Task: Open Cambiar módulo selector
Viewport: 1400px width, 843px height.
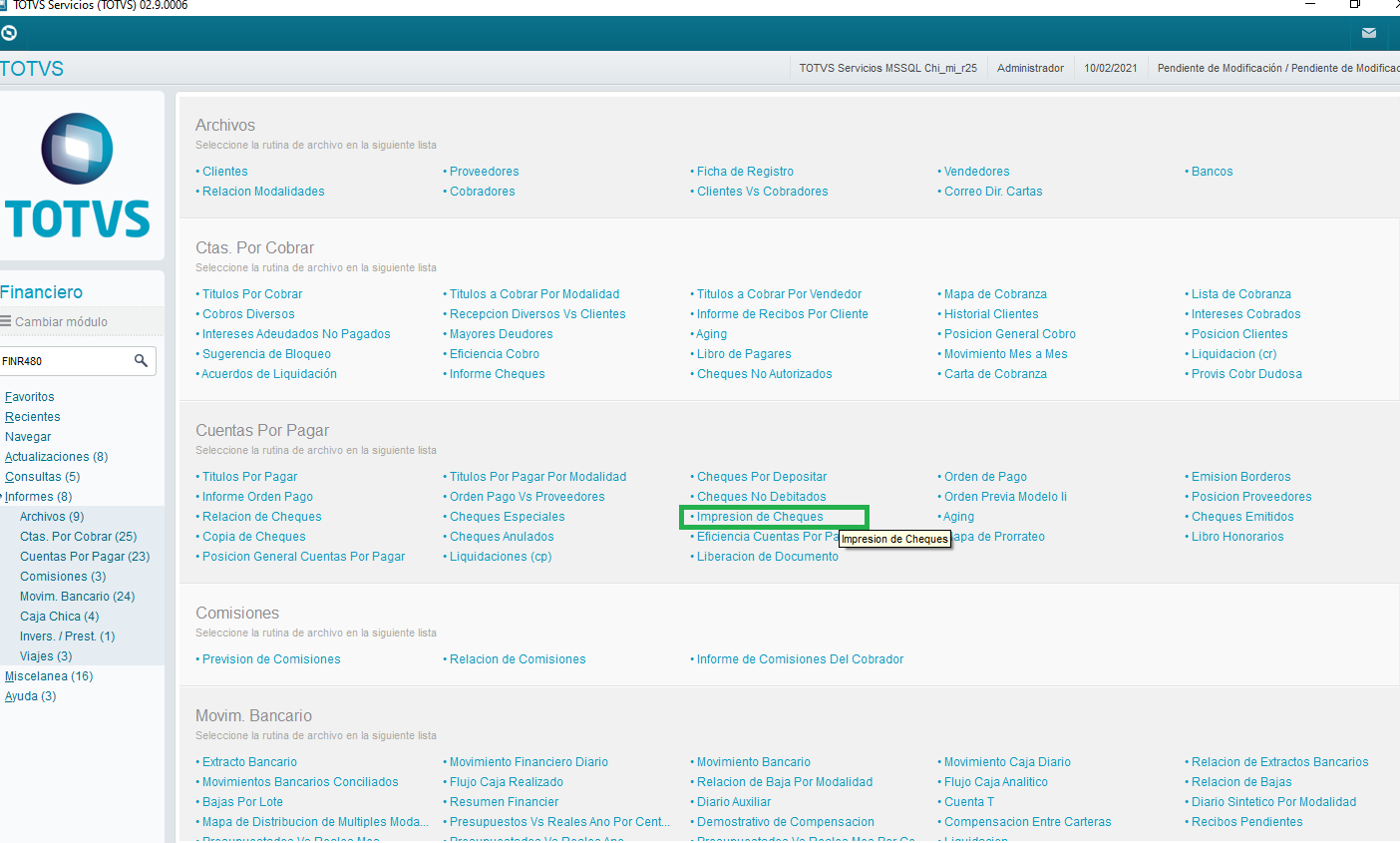Action: pos(60,321)
